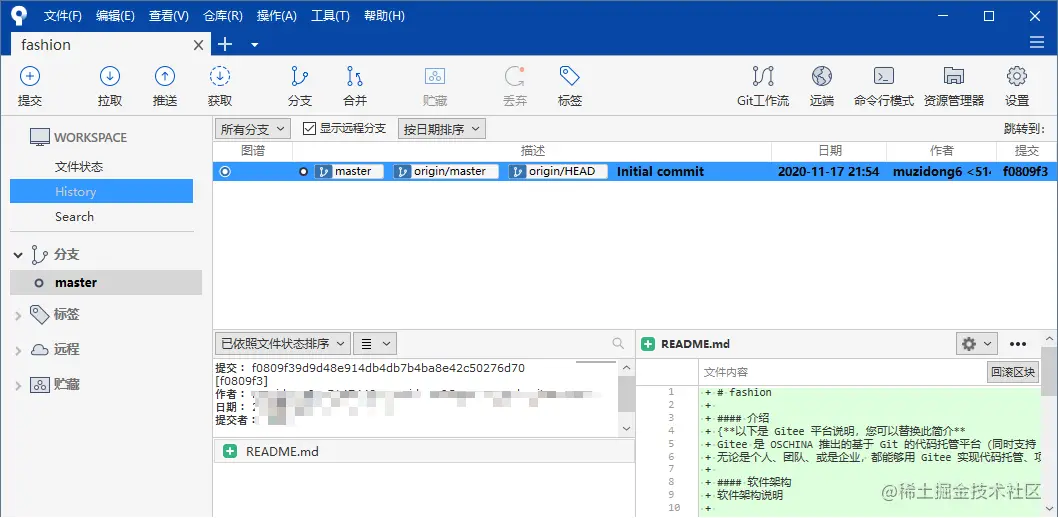Viewport: 1058px width, 518px height.
Task: Open the 编辑(E) menu
Action: point(115,16)
